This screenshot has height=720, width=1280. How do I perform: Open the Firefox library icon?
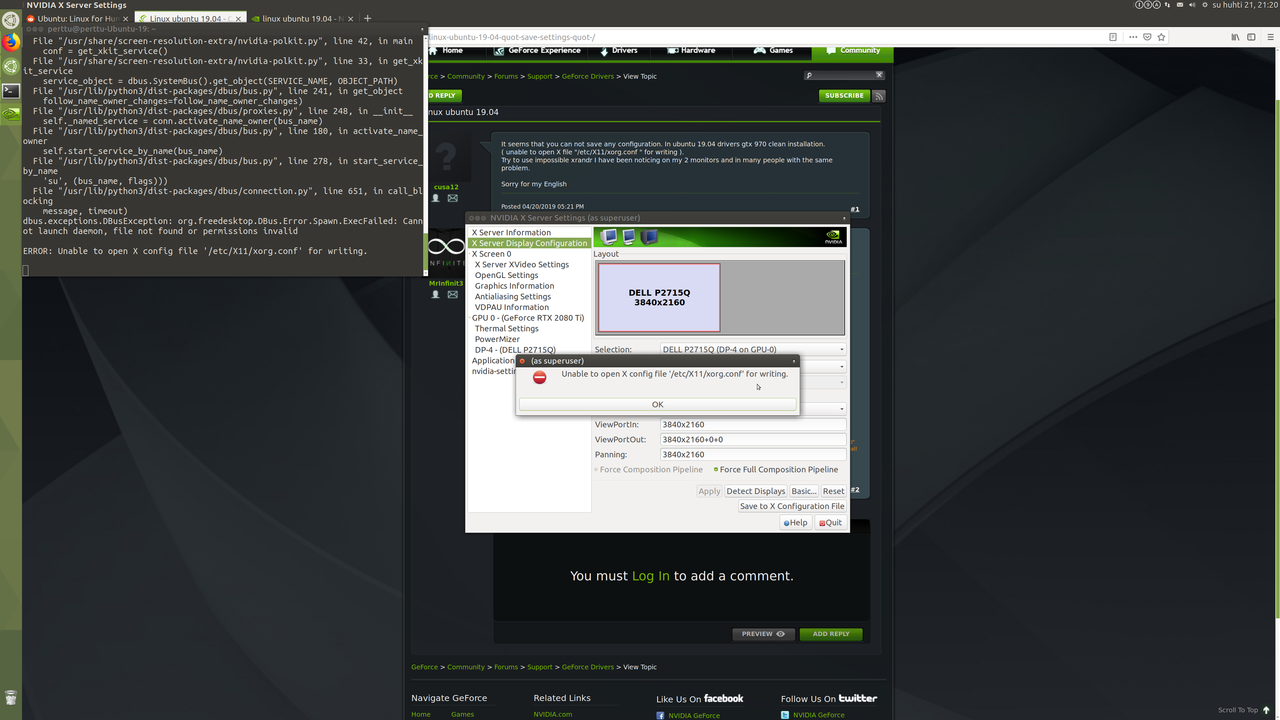coord(1236,37)
